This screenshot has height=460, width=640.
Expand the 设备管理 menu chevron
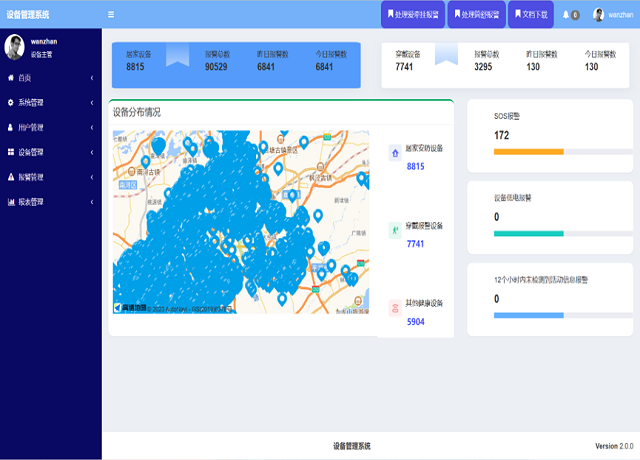pyautogui.click(x=92, y=152)
